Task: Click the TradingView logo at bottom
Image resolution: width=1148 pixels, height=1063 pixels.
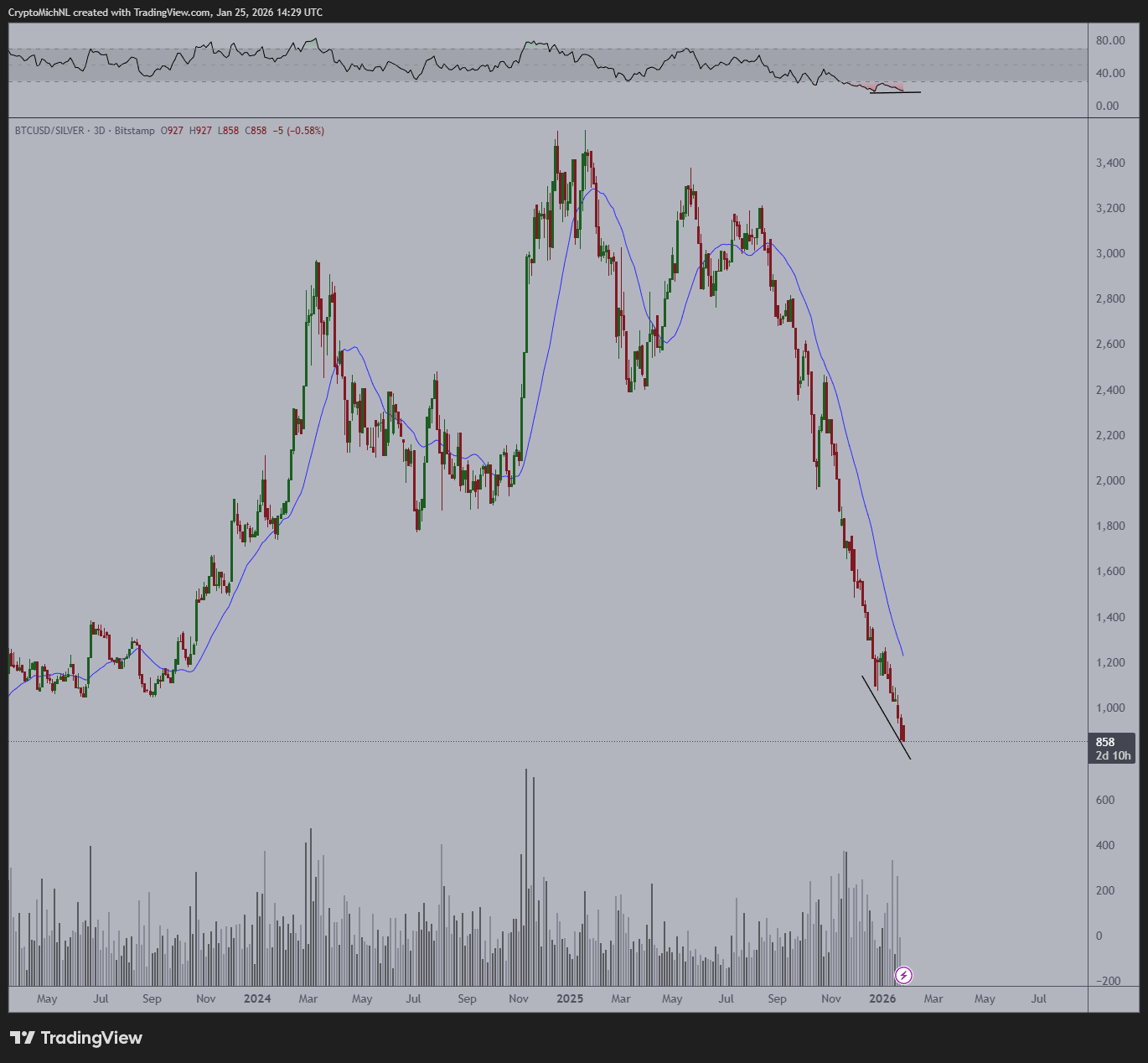Action: (76, 1038)
